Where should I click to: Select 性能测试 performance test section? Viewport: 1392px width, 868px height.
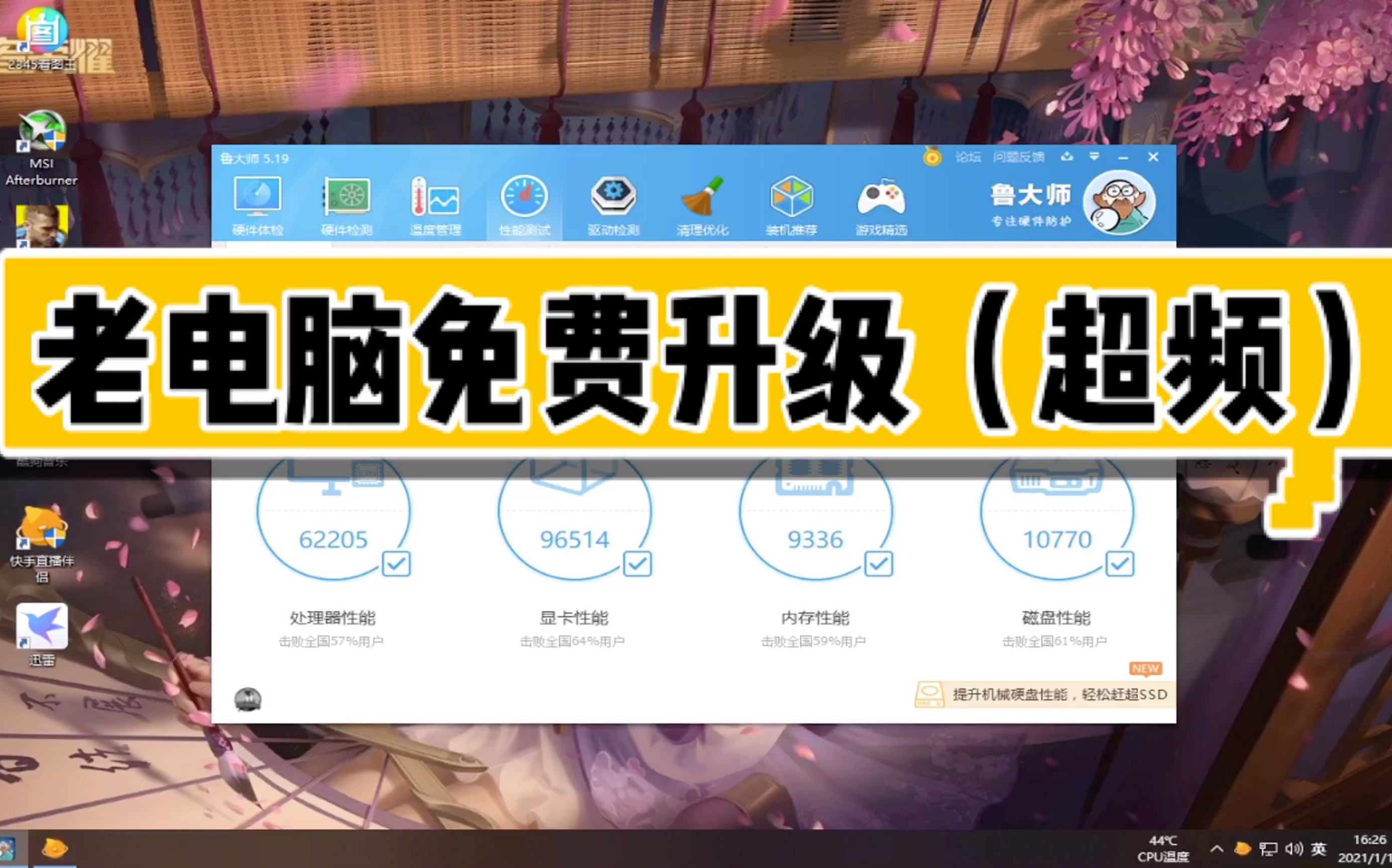[x=524, y=206]
